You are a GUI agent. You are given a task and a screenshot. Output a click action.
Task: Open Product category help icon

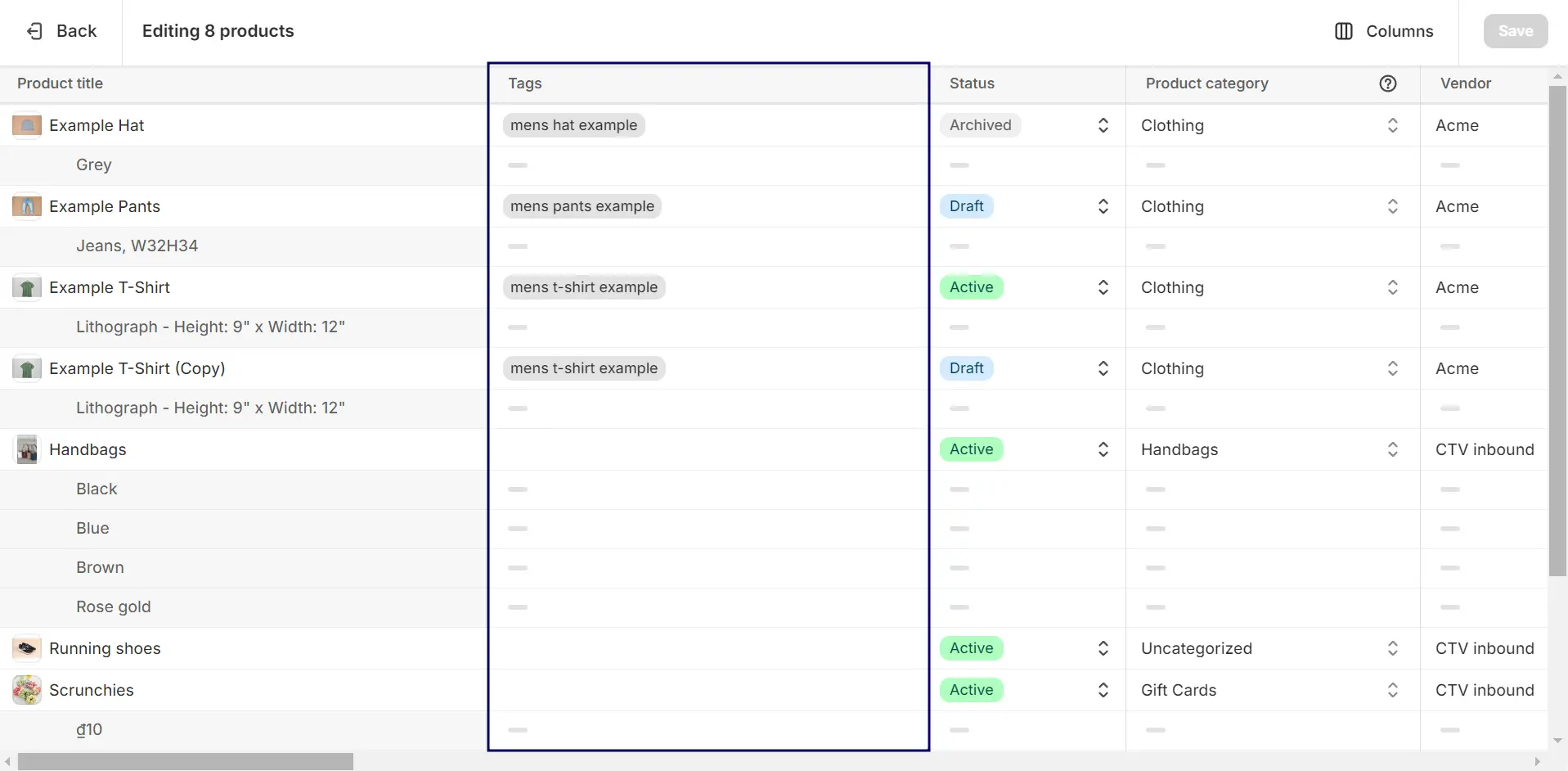click(x=1387, y=83)
